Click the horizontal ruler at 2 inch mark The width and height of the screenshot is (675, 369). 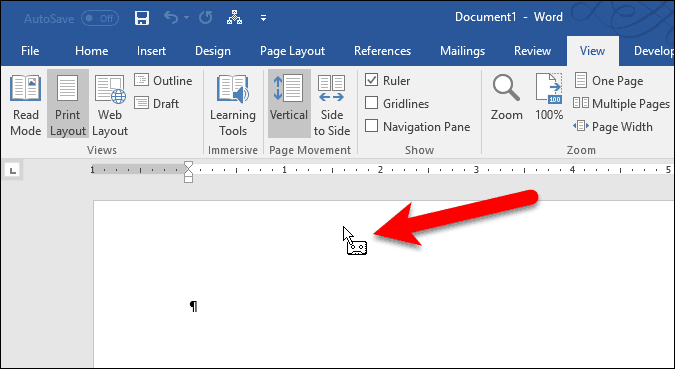click(x=380, y=170)
